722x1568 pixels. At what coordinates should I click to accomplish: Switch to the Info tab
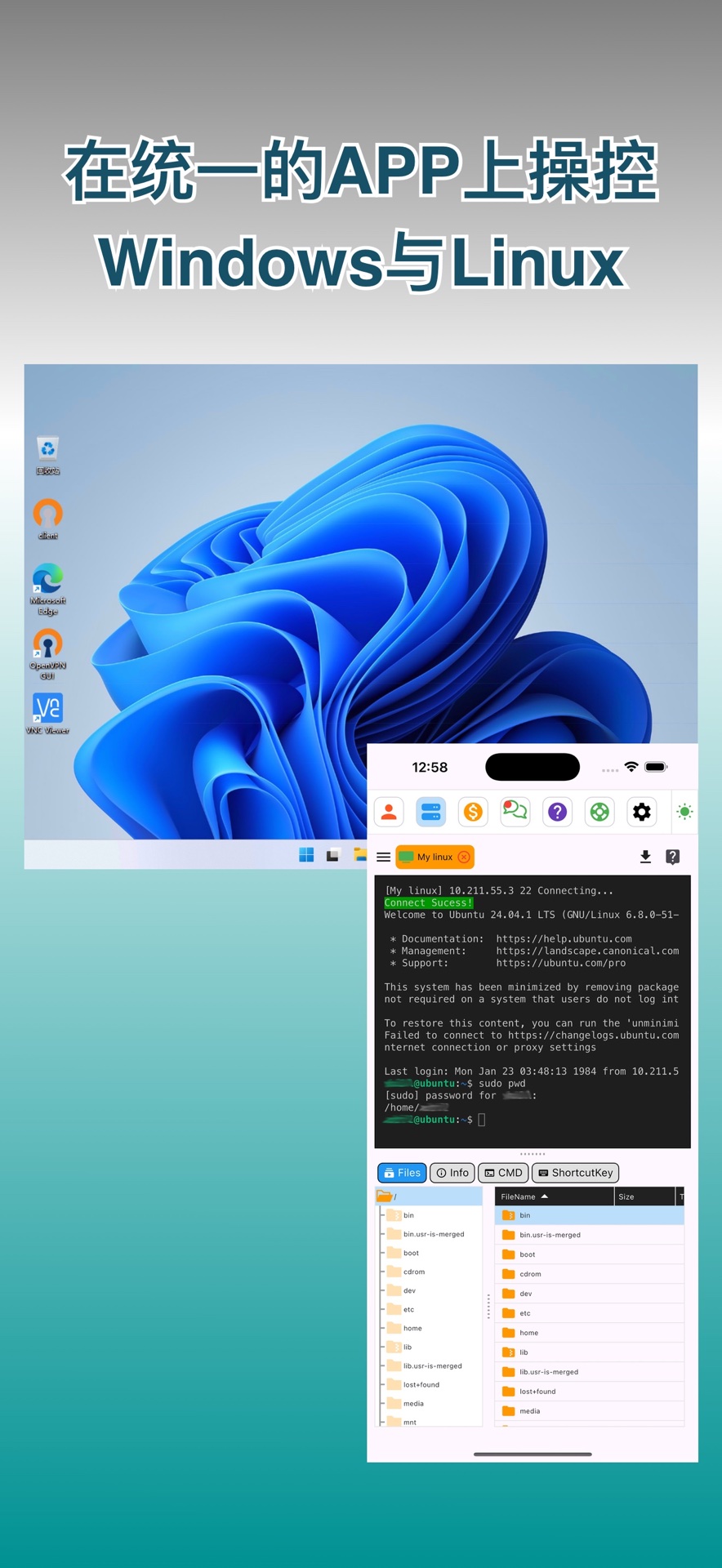coord(452,1173)
